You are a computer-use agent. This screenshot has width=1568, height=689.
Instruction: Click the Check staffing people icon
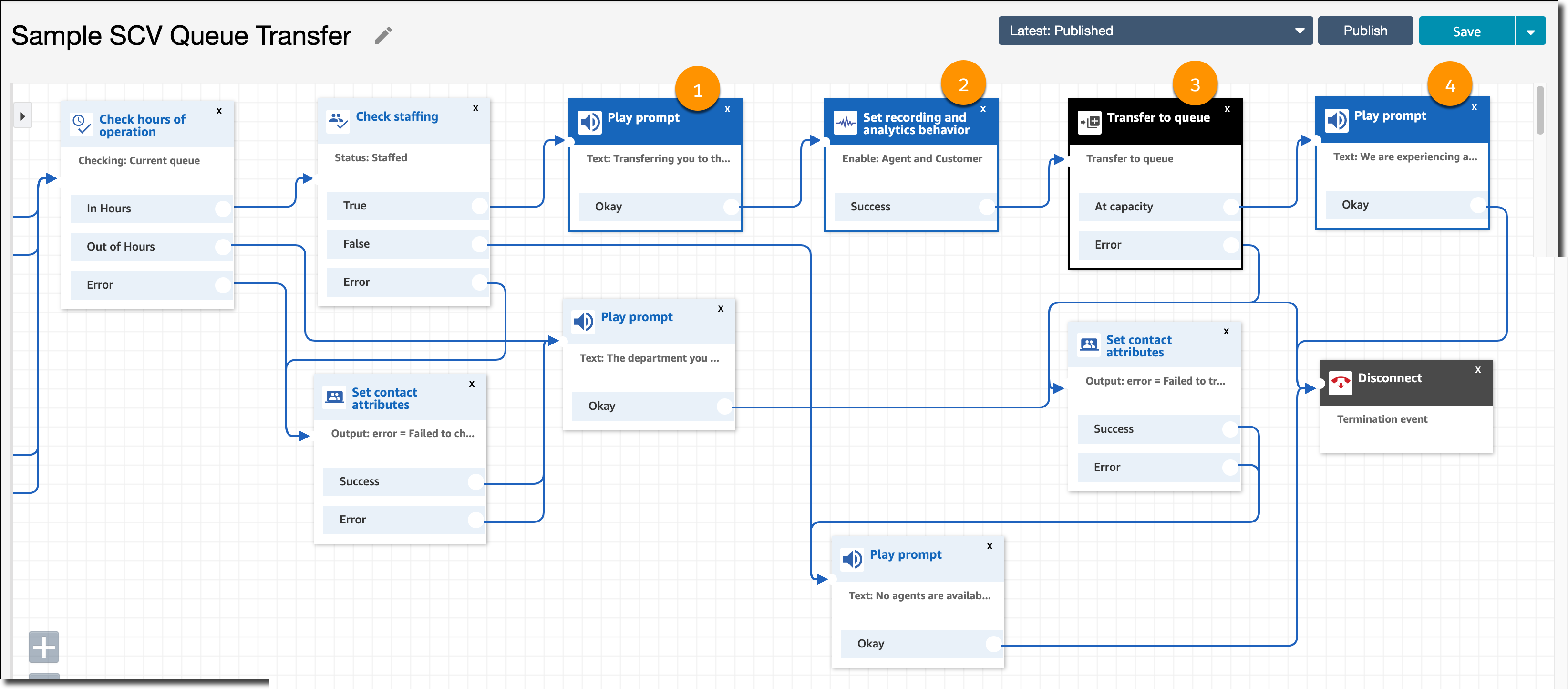[x=338, y=120]
